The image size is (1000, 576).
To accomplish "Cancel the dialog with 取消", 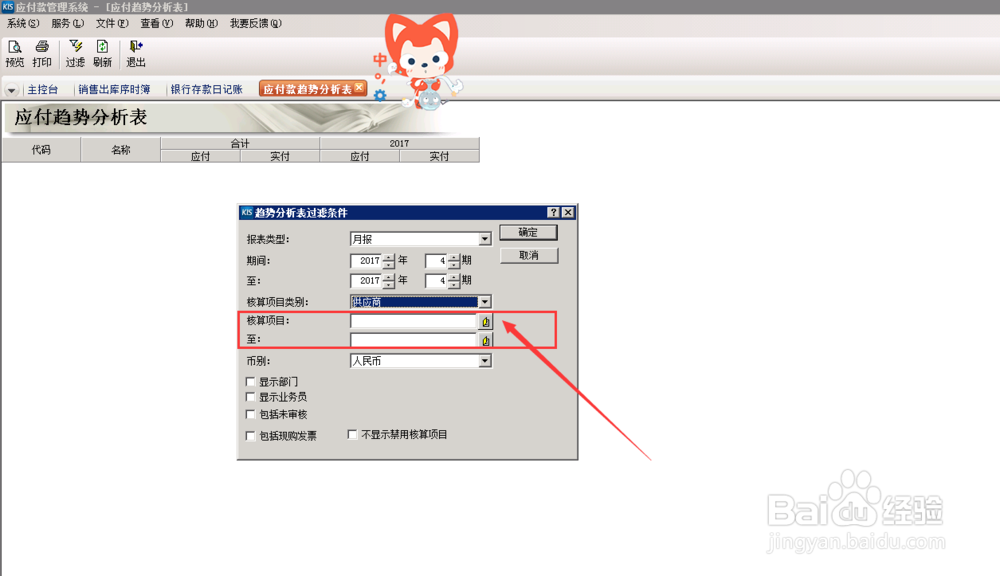I will [529, 255].
